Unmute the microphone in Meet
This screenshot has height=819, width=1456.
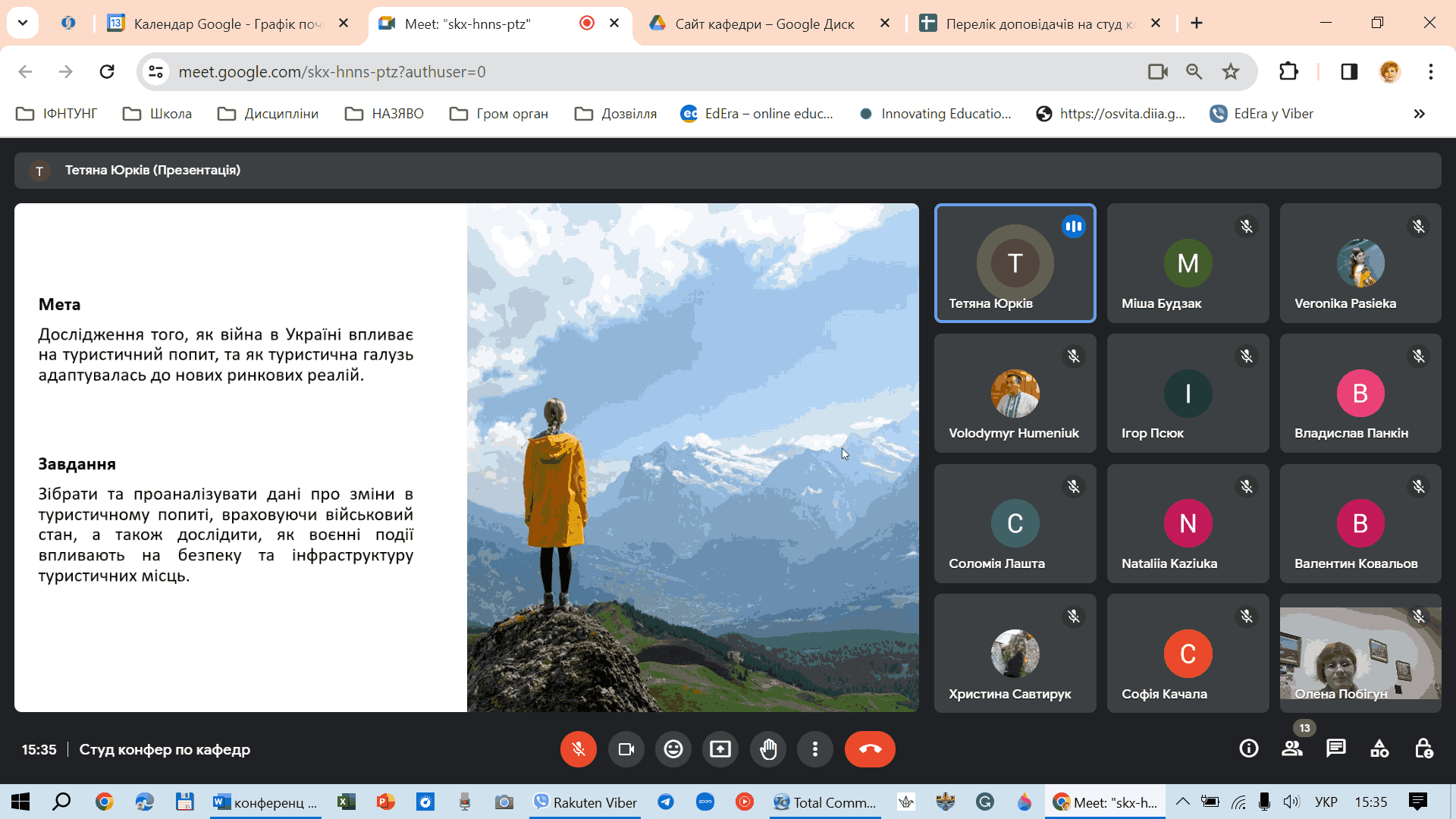click(x=578, y=749)
